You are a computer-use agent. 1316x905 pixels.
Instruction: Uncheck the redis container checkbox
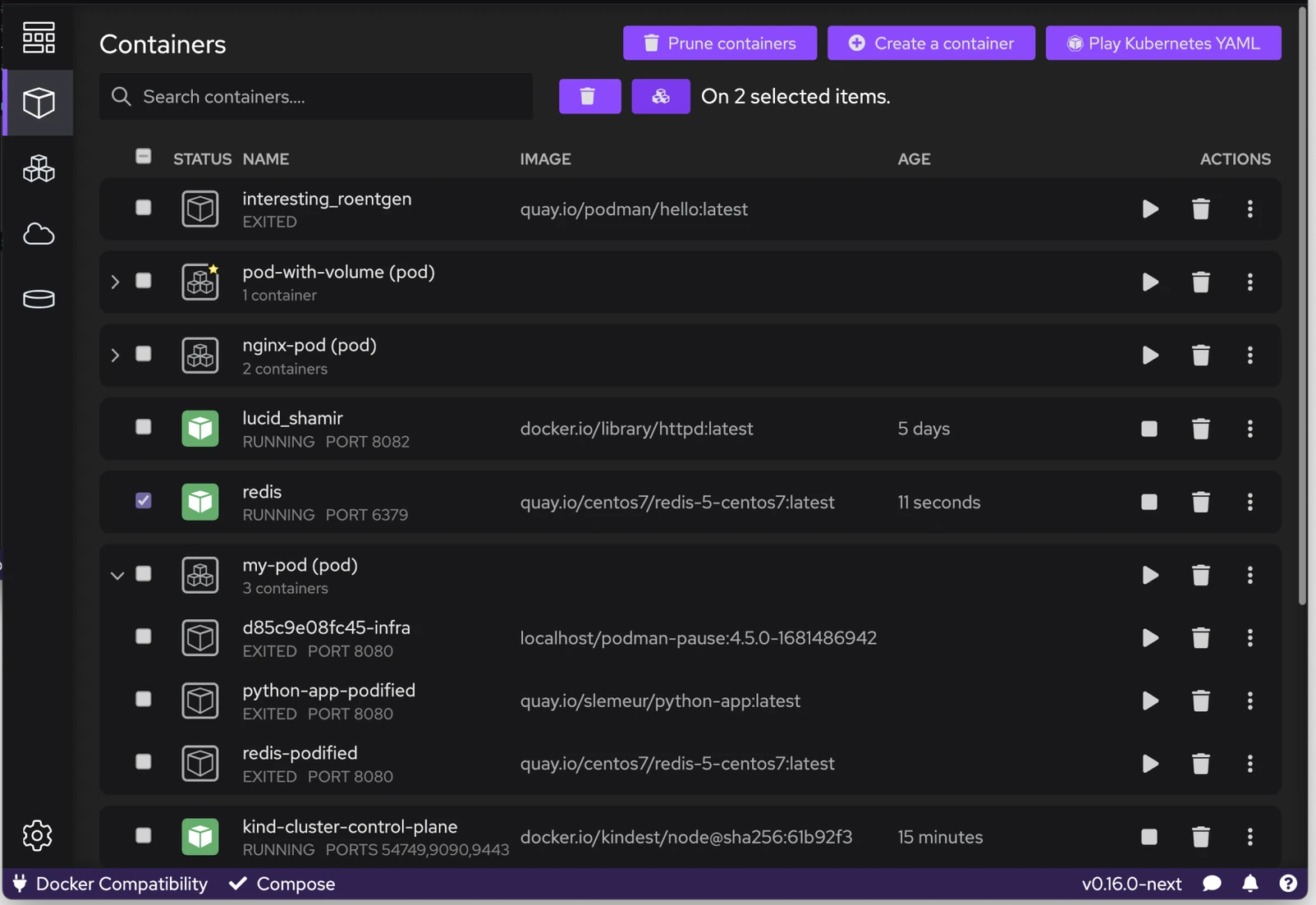(144, 500)
